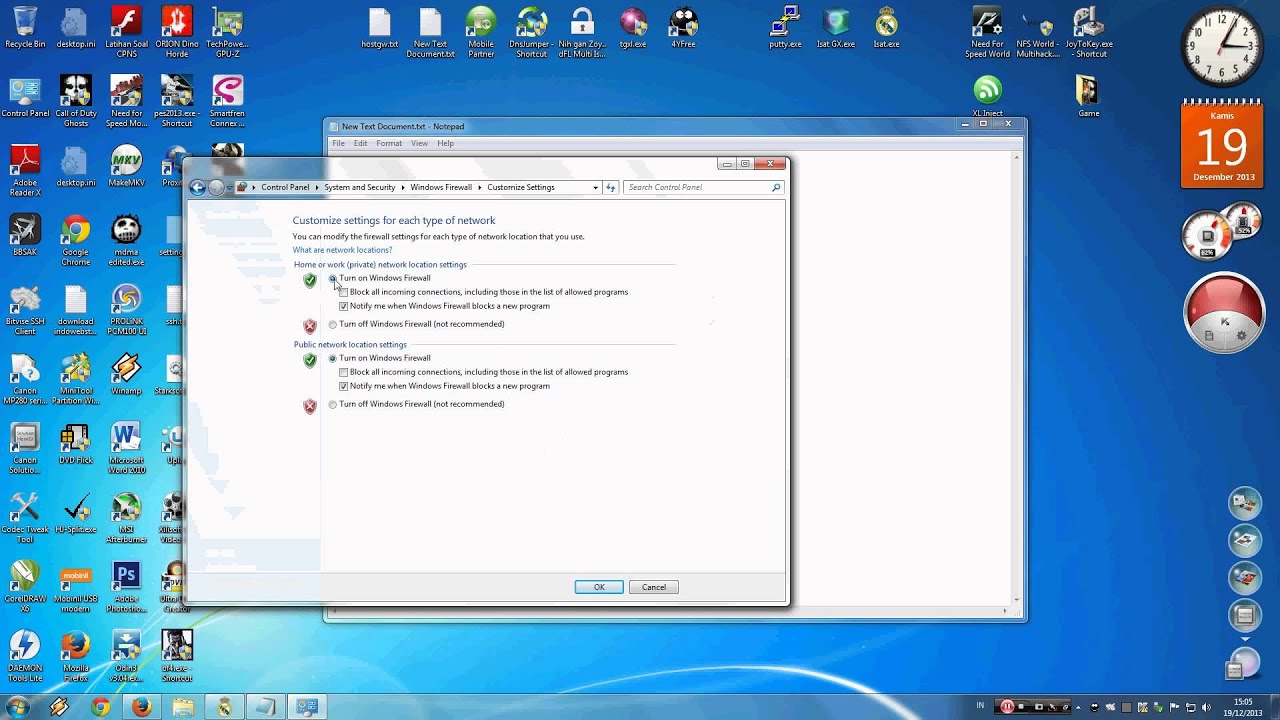Image resolution: width=1280 pixels, height=720 pixels.
Task: Expand arrow after System and Security breadcrumb
Action: (403, 187)
